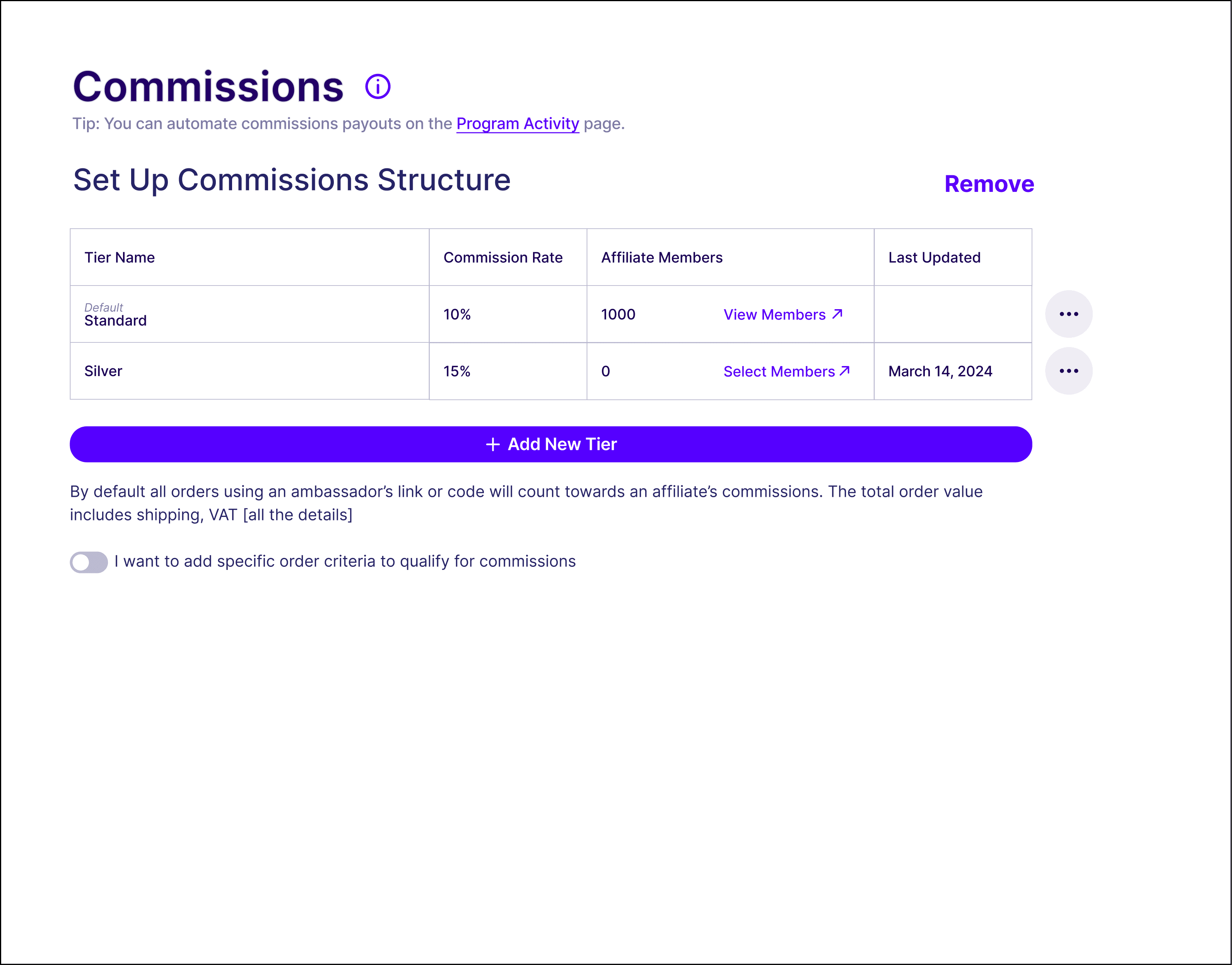Click the 15% commission rate cell
Viewport: 1232px width, 965px height.
457,371
